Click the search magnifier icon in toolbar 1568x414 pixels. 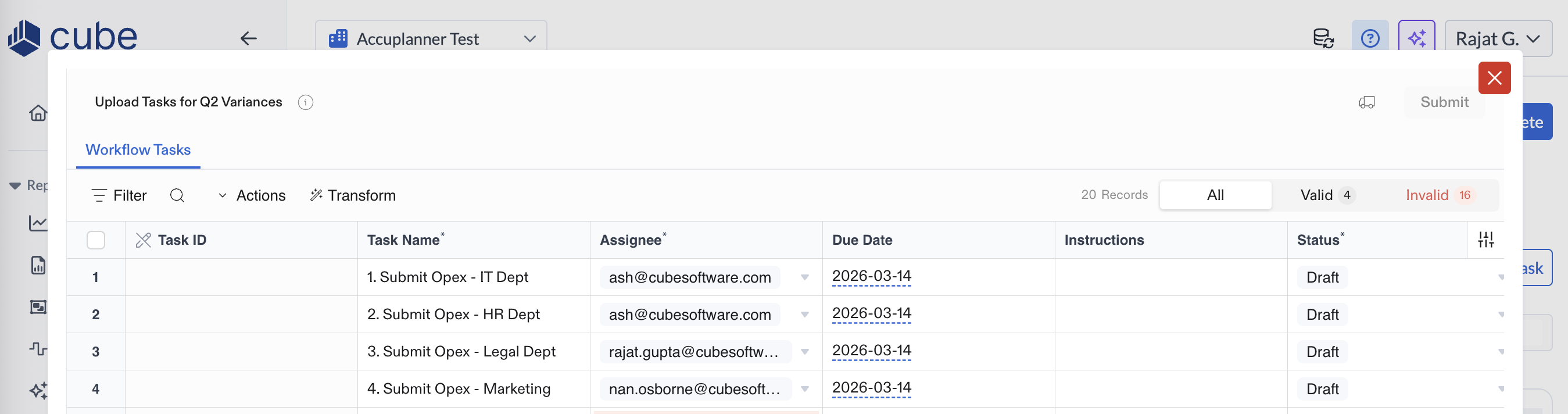[x=177, y=195]
